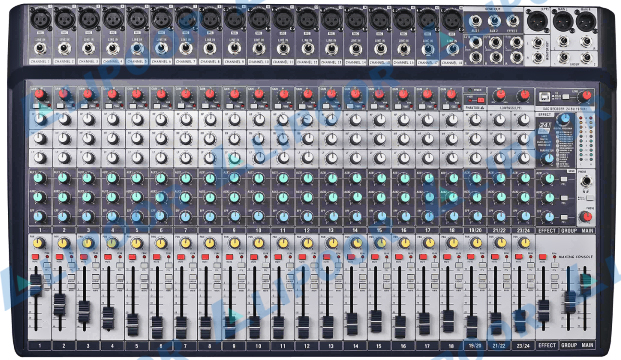Toggle the red phantom power switch

pos(481,100)
